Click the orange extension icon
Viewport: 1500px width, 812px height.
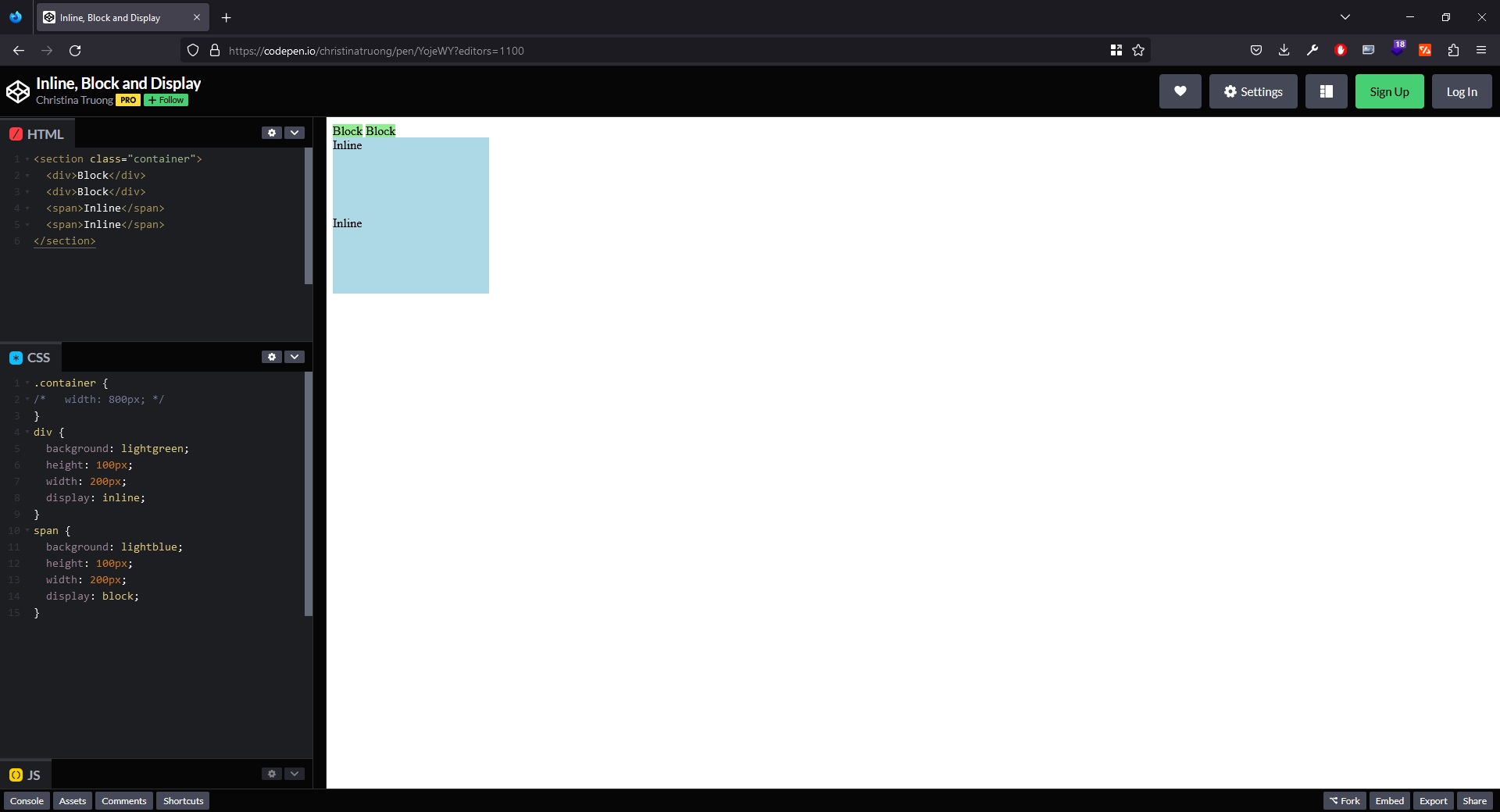(1425, 51)
